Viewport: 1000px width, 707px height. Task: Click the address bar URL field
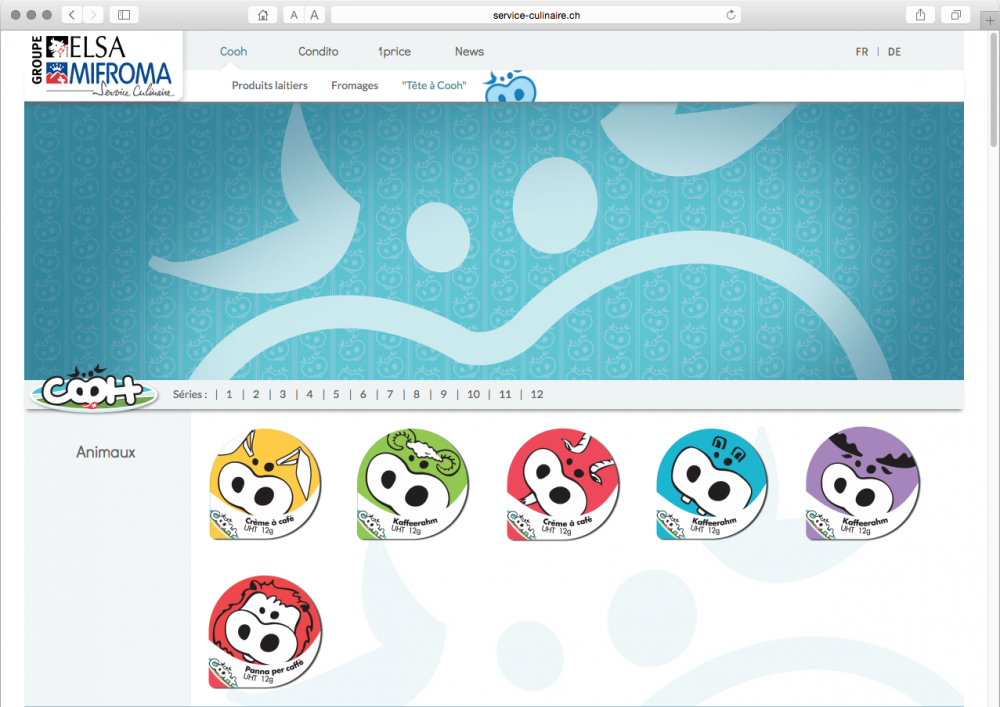click(x=538, y=15)
